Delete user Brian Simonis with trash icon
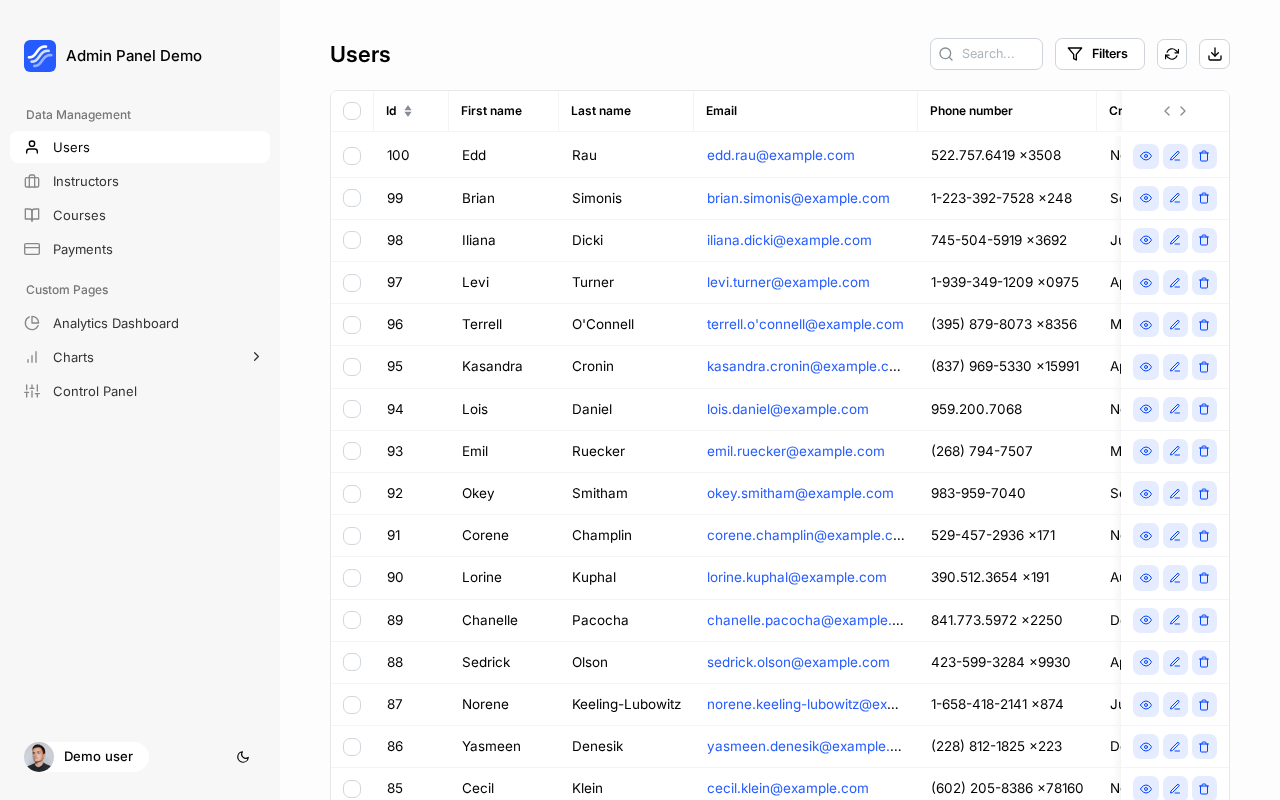Viewport: 1280px width, 800px height. pyautogui.click(x=1204, y=198)
